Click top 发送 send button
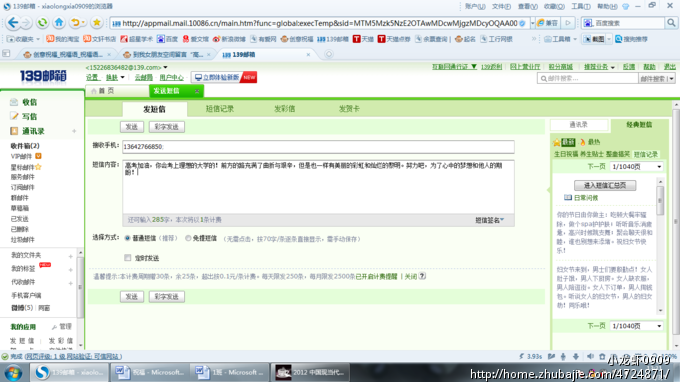 131,127
